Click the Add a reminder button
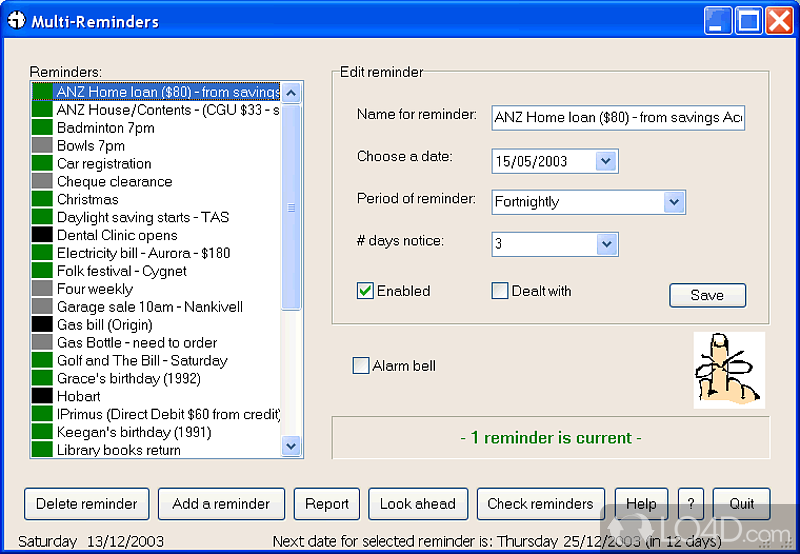 pos(221,504)
